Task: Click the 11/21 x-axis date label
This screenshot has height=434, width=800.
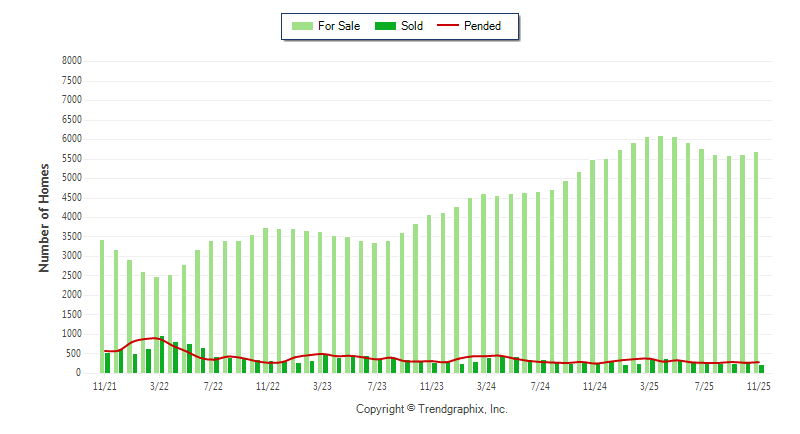Action: pyautogui.click(x=104, y=385)
